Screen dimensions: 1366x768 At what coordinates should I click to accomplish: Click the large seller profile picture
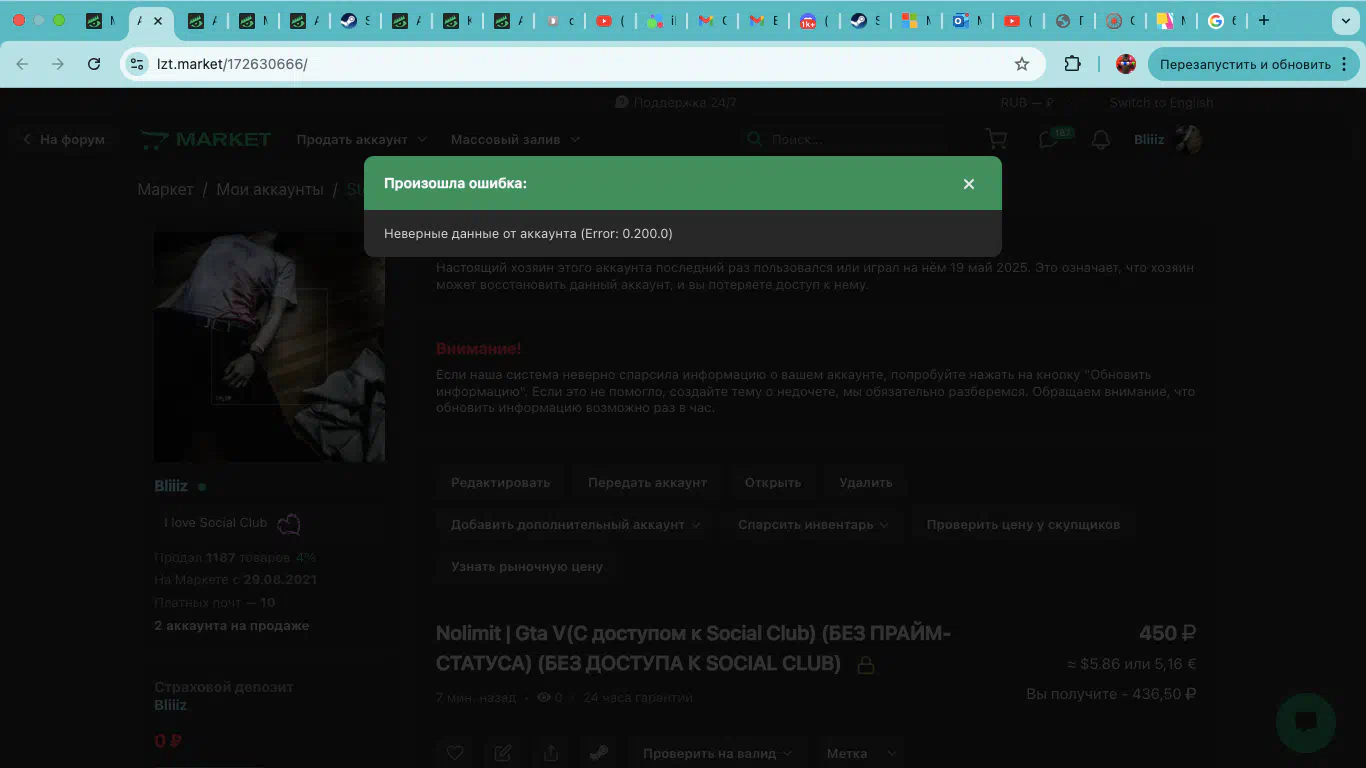tap(269, 347)
